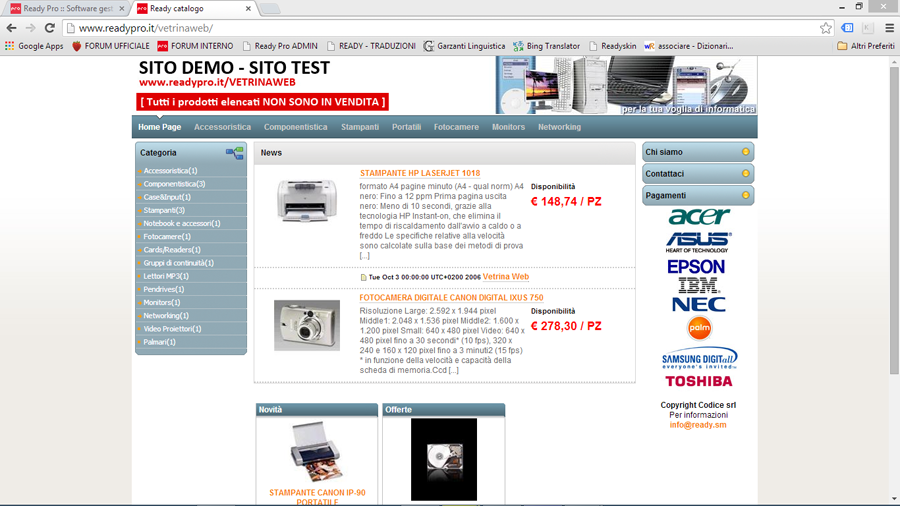The height and width of the screenshot is (506, 900).
Task: Select Cards/Readers(1) category
Action: pyautogui.click(x=172, y=250)
